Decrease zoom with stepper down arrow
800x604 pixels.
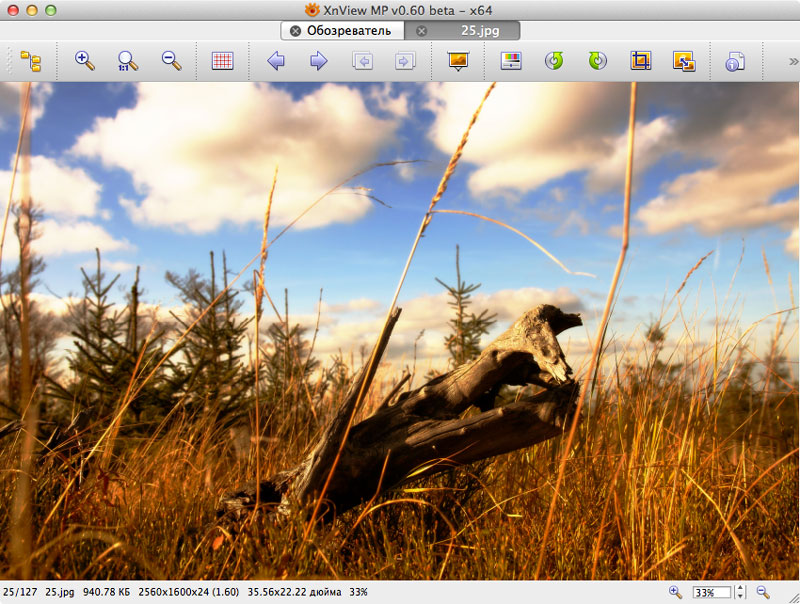pos(740,596)
